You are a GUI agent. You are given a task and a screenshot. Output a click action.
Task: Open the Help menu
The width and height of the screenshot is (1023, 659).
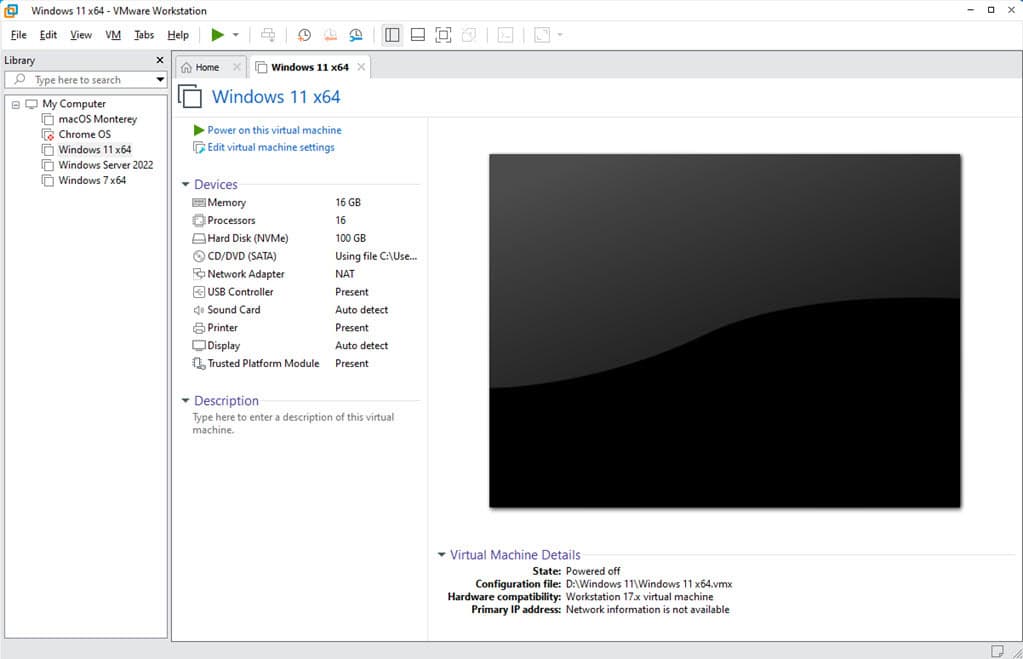click(178, 35)
